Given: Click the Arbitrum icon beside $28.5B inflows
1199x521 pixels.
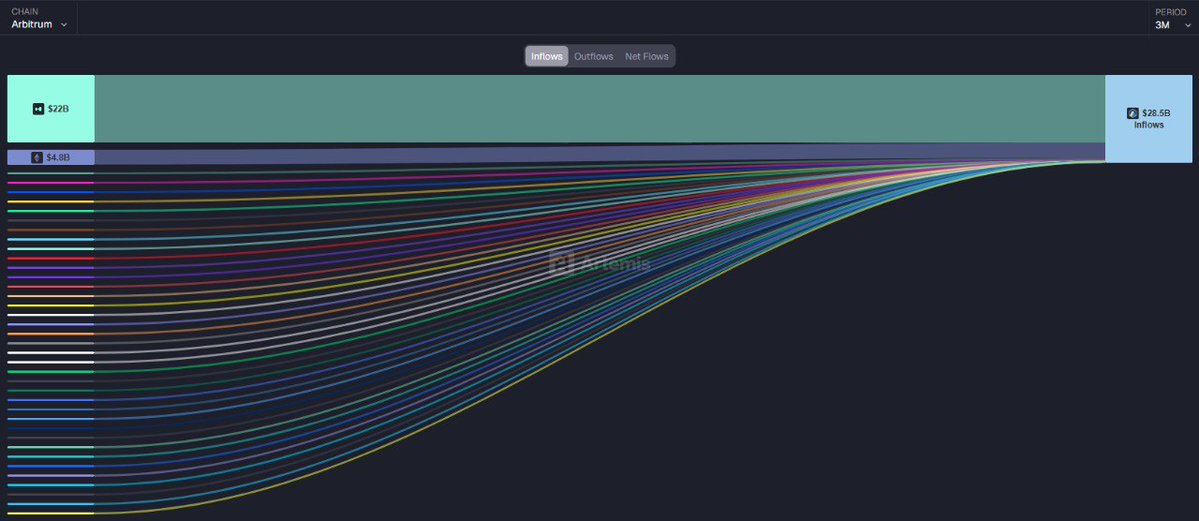Looking at the screenshot, I should click(x=1132, y=114).
